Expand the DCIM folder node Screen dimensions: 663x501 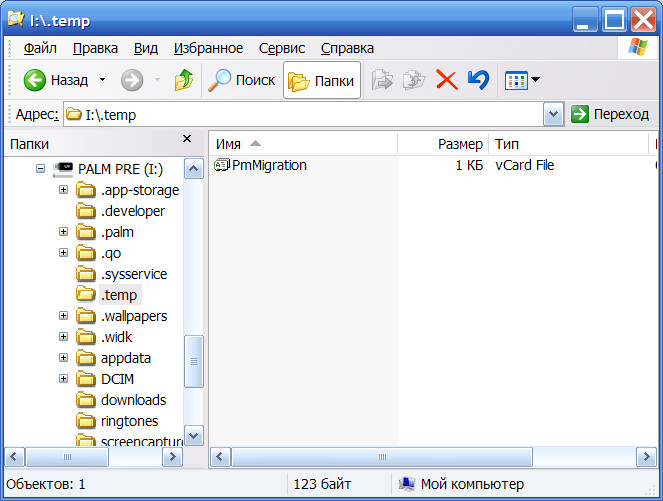click(63, 378)
